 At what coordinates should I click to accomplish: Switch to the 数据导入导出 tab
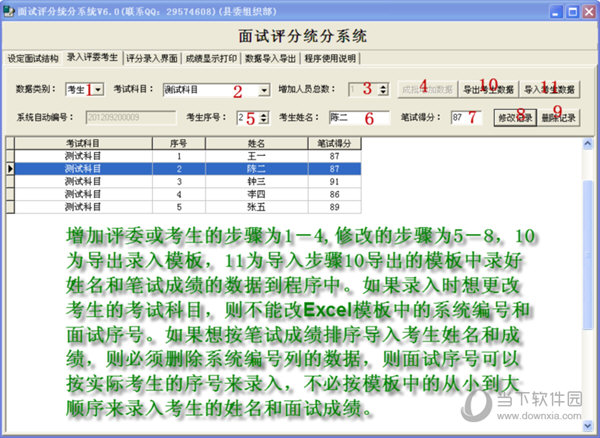pos(271,58)
